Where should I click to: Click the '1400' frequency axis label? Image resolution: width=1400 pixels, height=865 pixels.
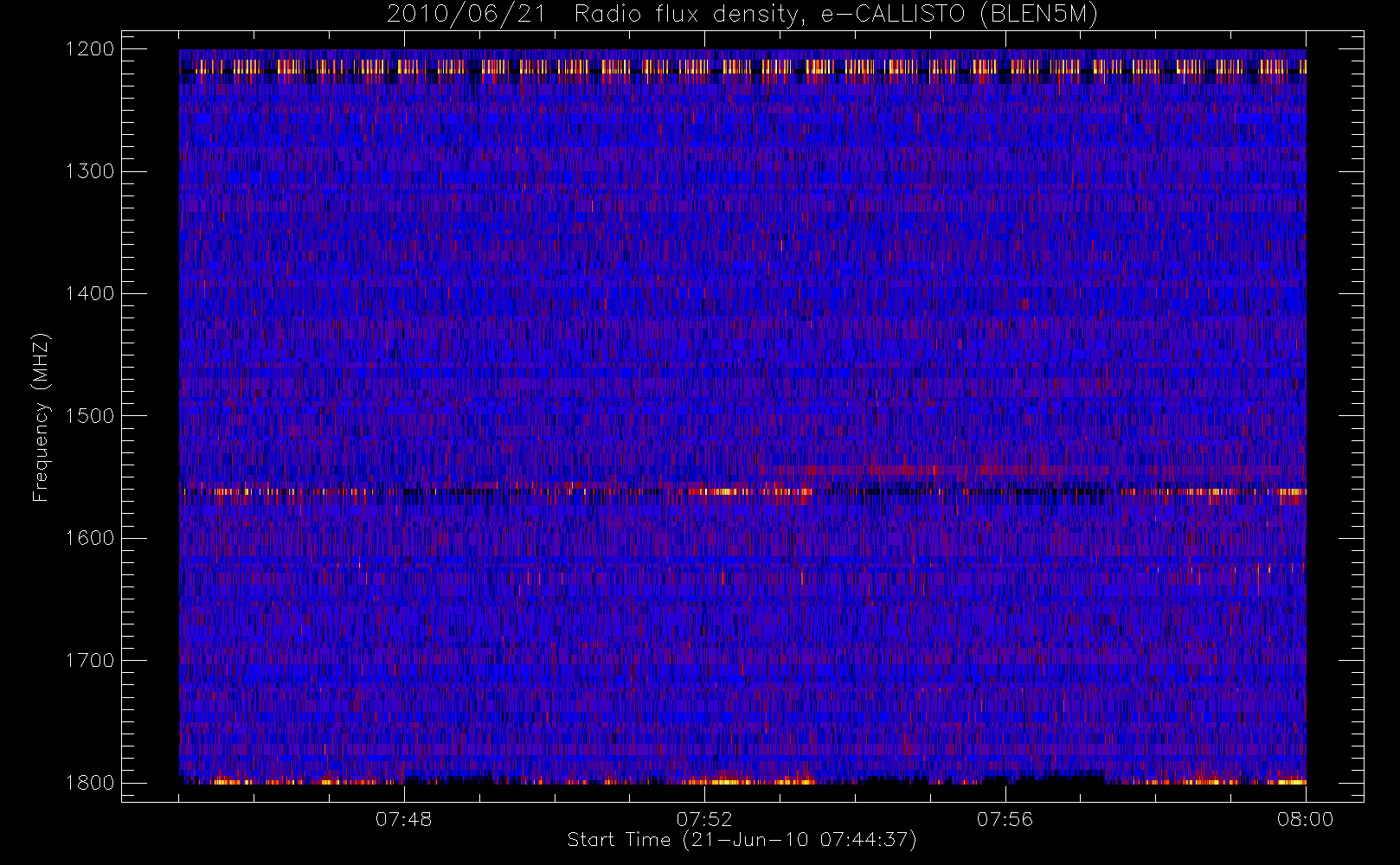pyautogui.click(x=90, y=293)
